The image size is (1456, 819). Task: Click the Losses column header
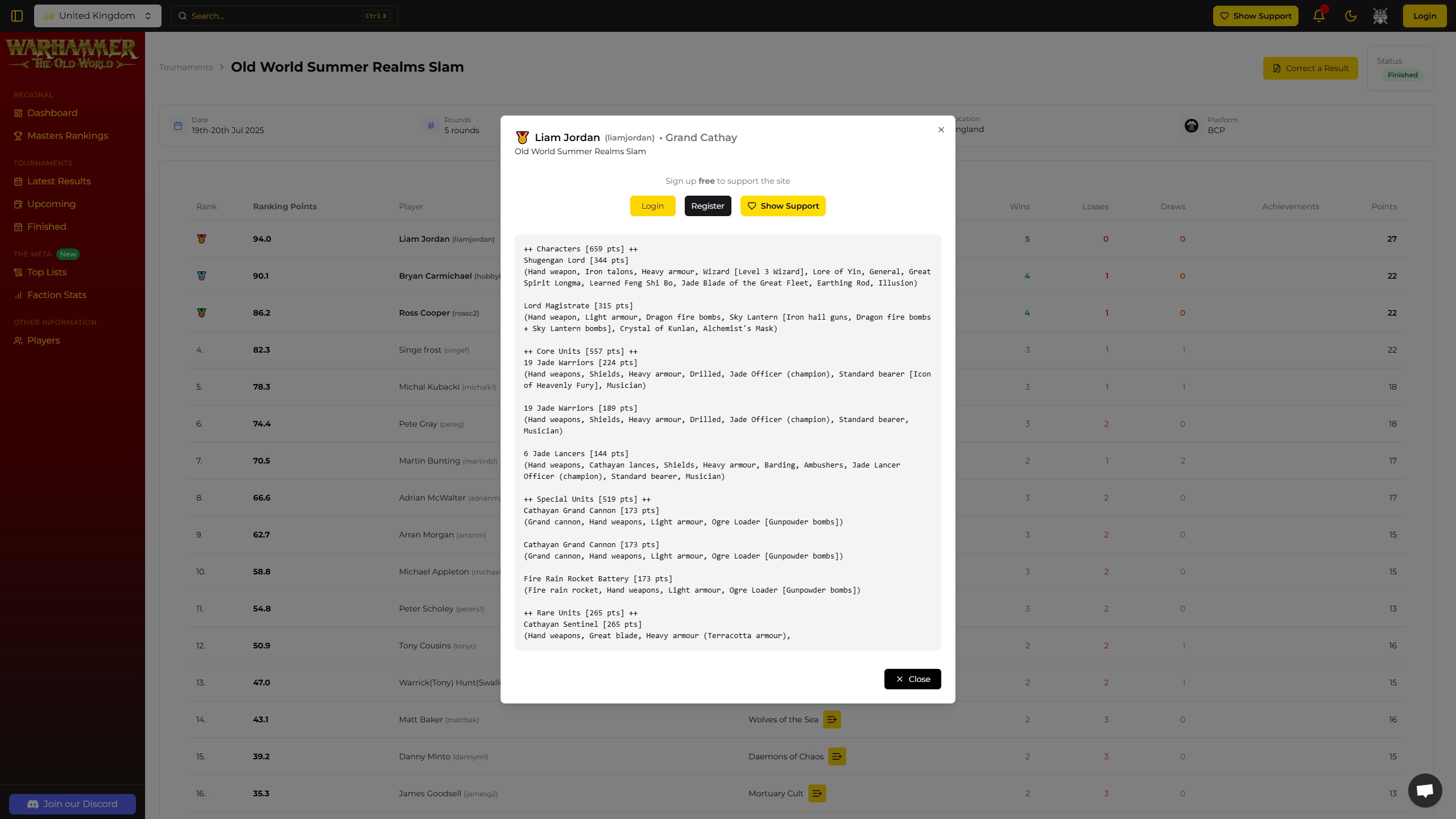point(1095,206)
